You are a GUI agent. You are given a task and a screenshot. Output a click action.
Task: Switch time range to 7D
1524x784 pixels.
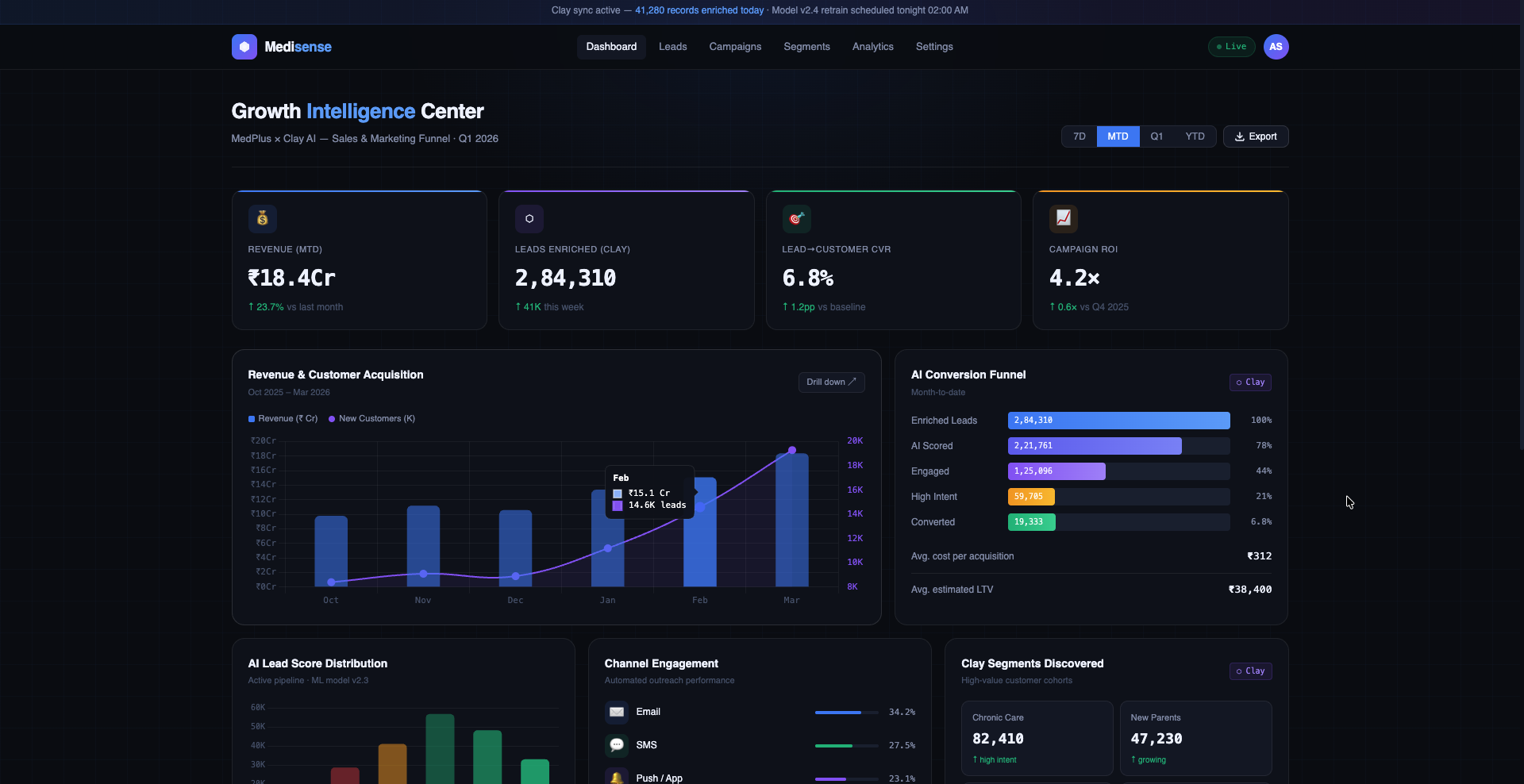(x=1079, y=136)
